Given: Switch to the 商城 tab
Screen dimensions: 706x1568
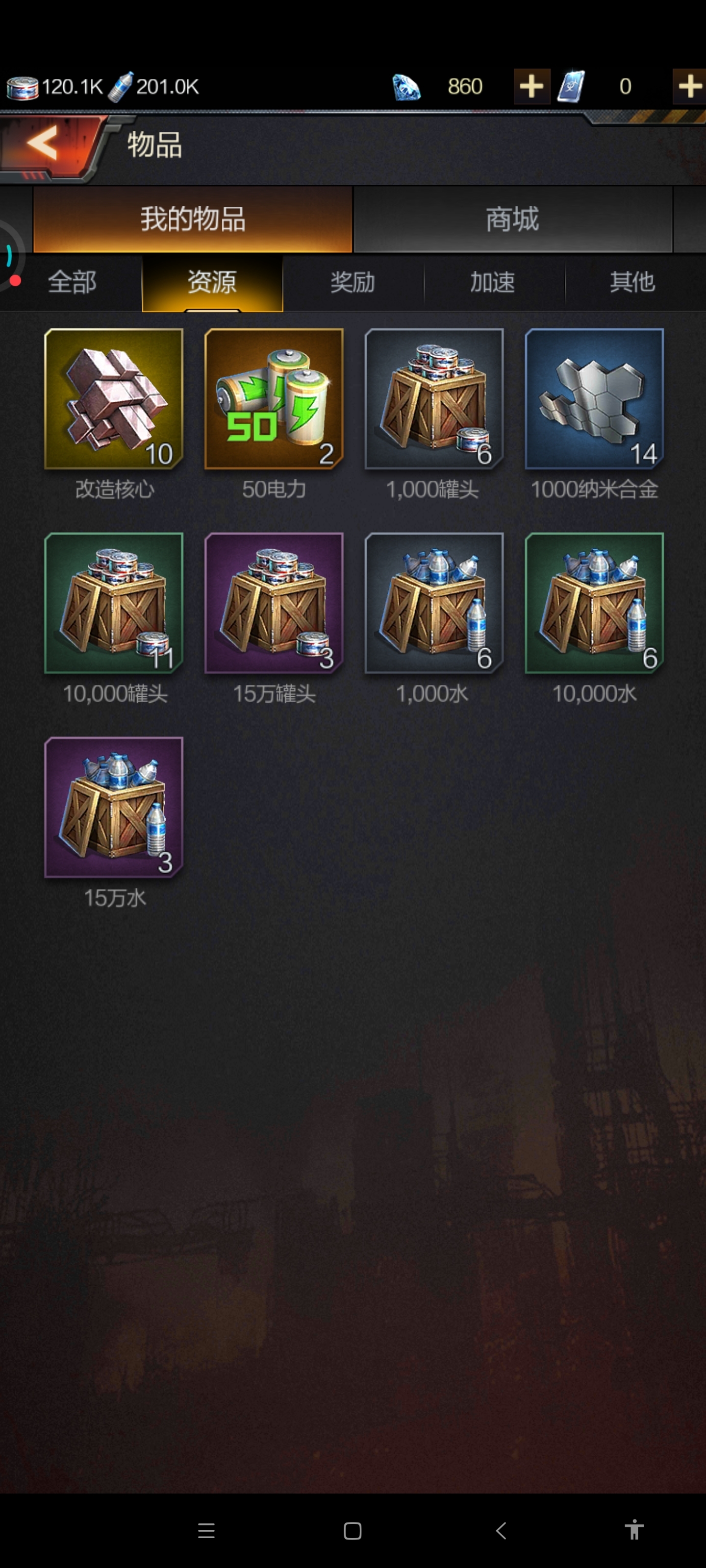Looking at the screenshot, I should coord(512,219).
